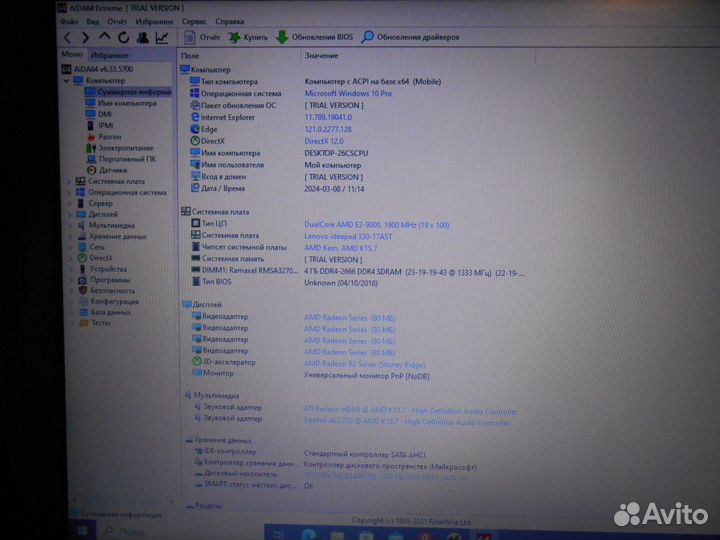Open the Вид menu
Image resolution: width=720 pixels, height=540 pixels.
(92, 22)
